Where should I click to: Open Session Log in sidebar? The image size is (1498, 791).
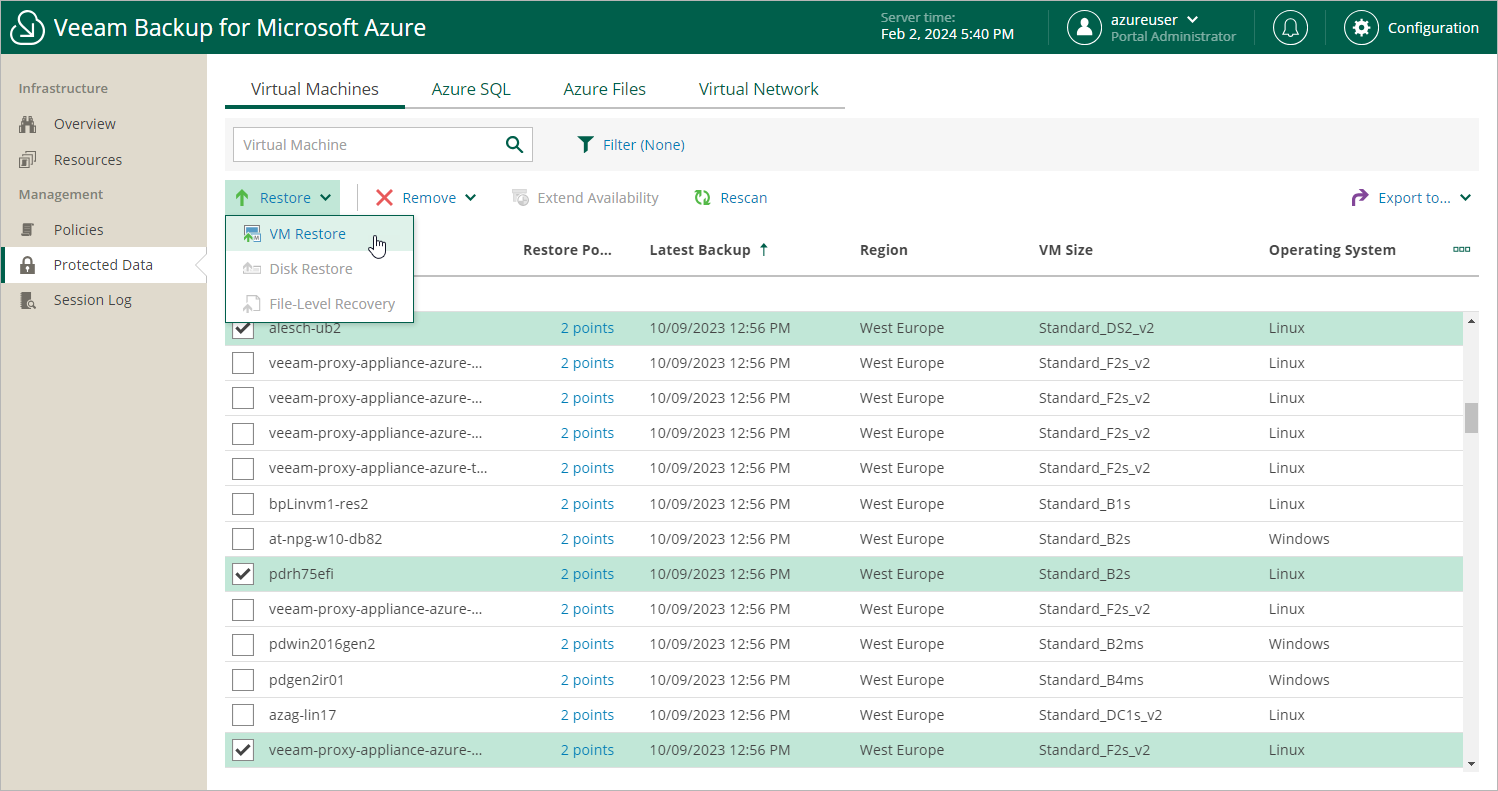click(x=93, y=300)
